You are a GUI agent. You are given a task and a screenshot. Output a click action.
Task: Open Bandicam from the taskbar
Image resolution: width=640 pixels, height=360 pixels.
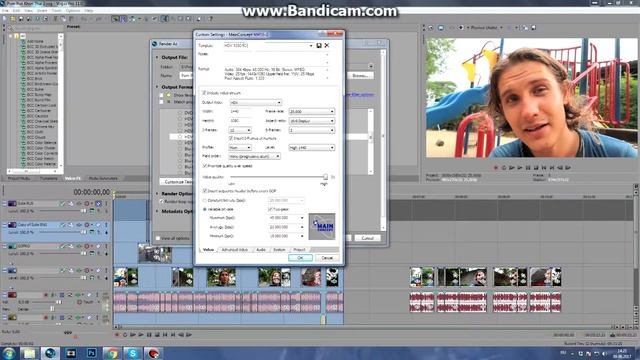click(153, 353)
